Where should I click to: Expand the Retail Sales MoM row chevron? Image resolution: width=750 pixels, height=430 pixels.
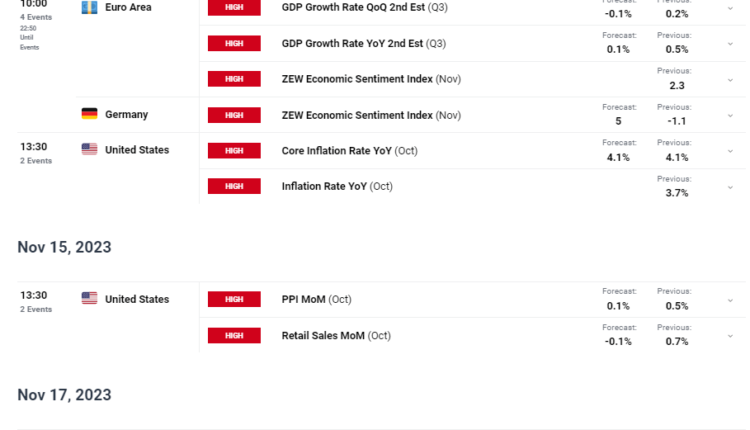(730, 336)
